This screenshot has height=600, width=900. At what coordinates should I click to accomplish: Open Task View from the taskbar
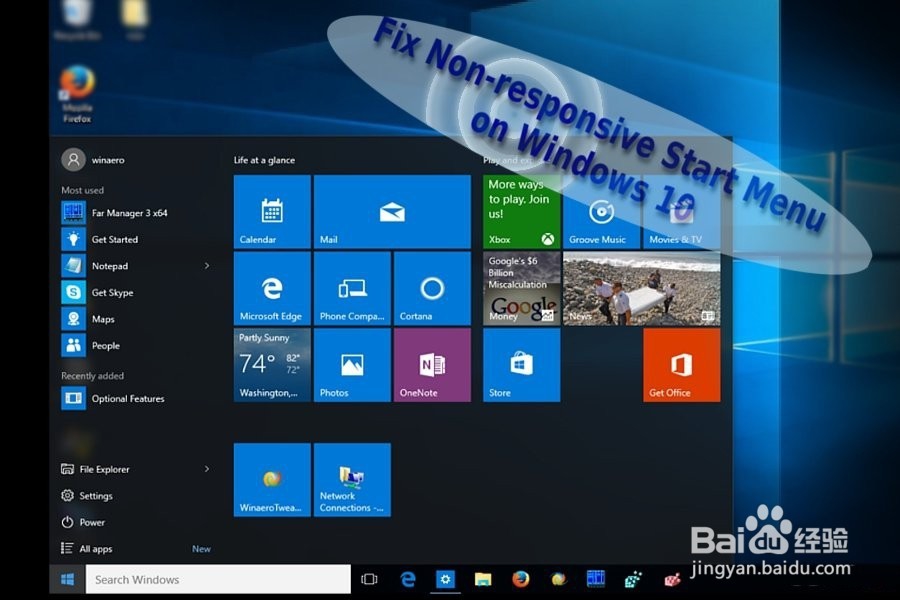pos(369,579)
